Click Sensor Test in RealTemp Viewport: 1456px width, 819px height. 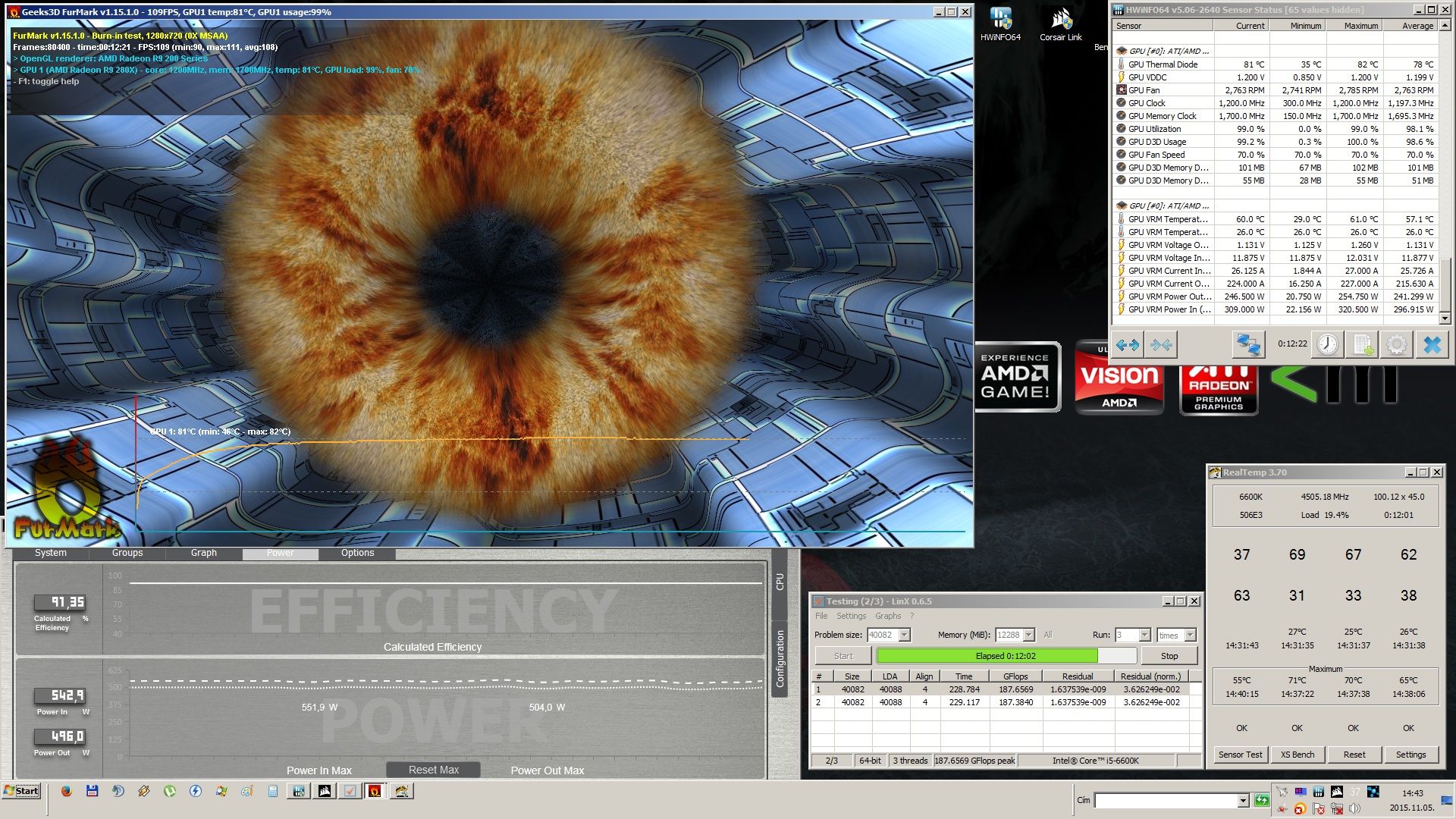click(1241, 755)
